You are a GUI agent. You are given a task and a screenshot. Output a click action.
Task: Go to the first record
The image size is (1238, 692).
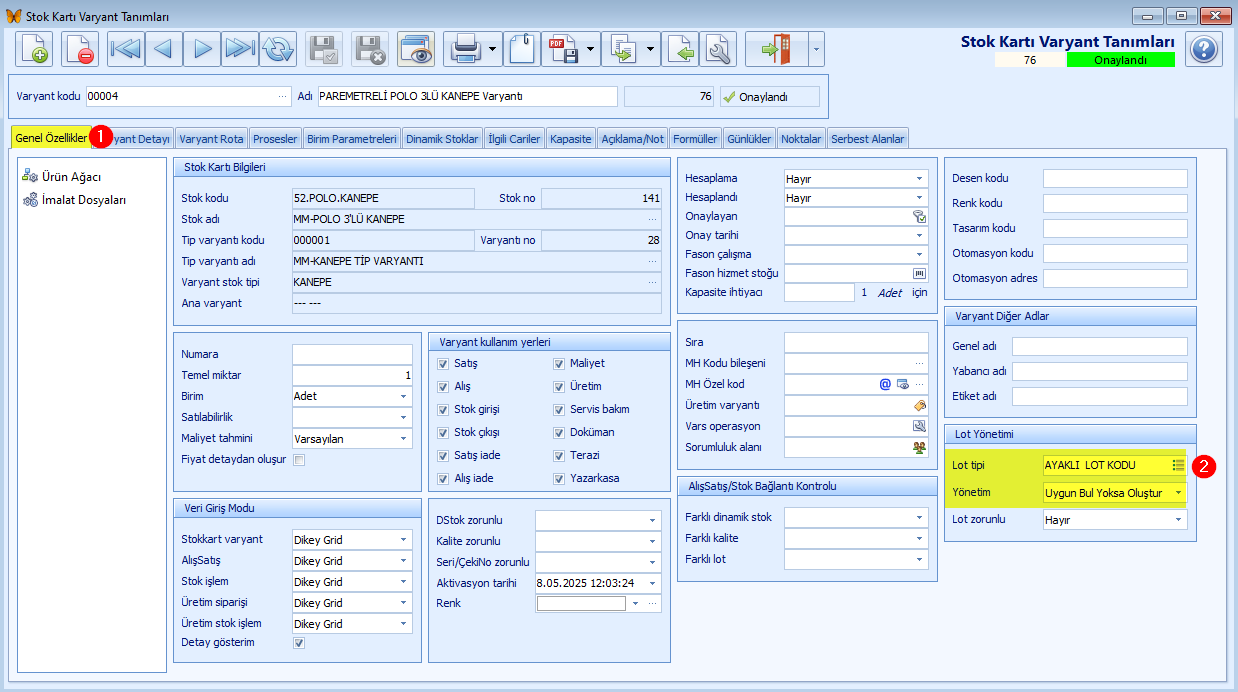[126, 48]
